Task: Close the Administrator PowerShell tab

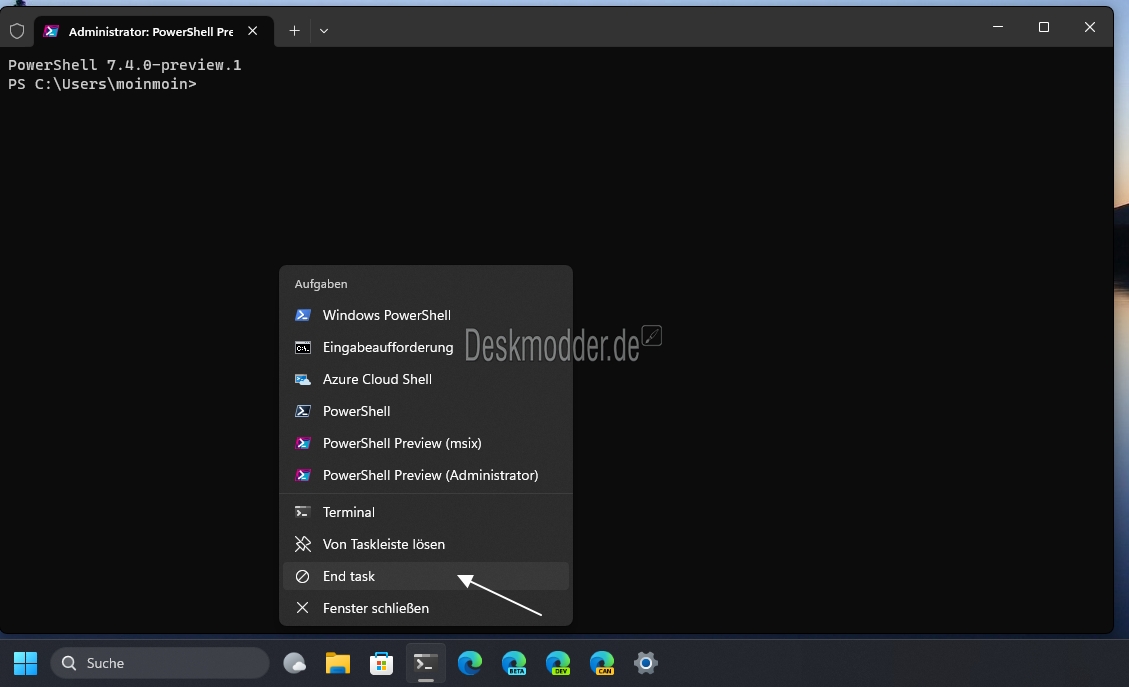Action: [x=253, y=31]
